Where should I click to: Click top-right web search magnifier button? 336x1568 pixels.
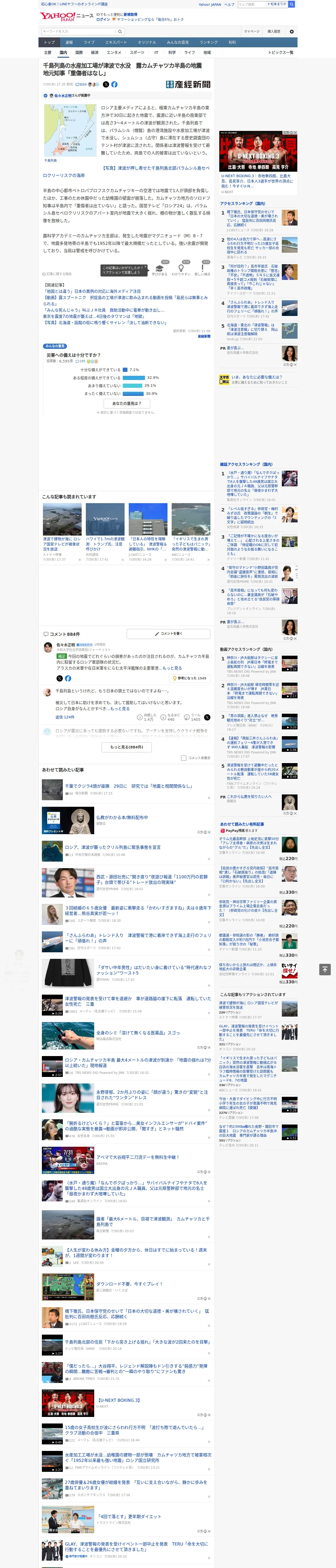tap(292, 4)
